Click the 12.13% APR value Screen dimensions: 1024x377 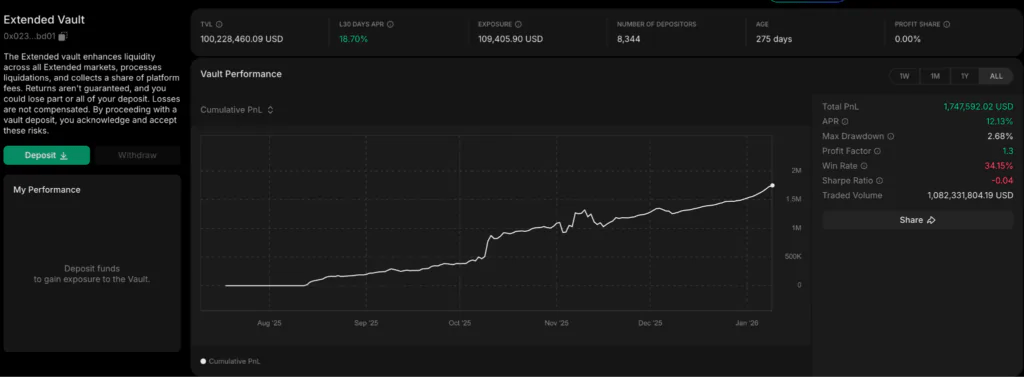coord(1000,122)
